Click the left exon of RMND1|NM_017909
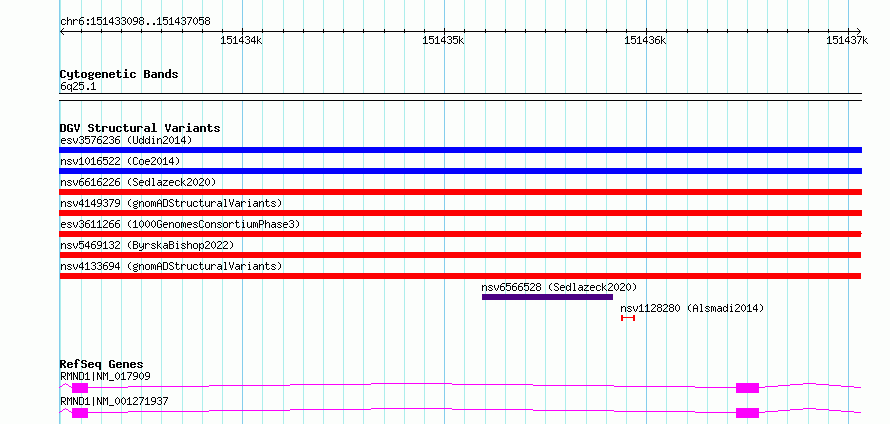Screen dimensions: 890x424 click(x=80, y=388)
